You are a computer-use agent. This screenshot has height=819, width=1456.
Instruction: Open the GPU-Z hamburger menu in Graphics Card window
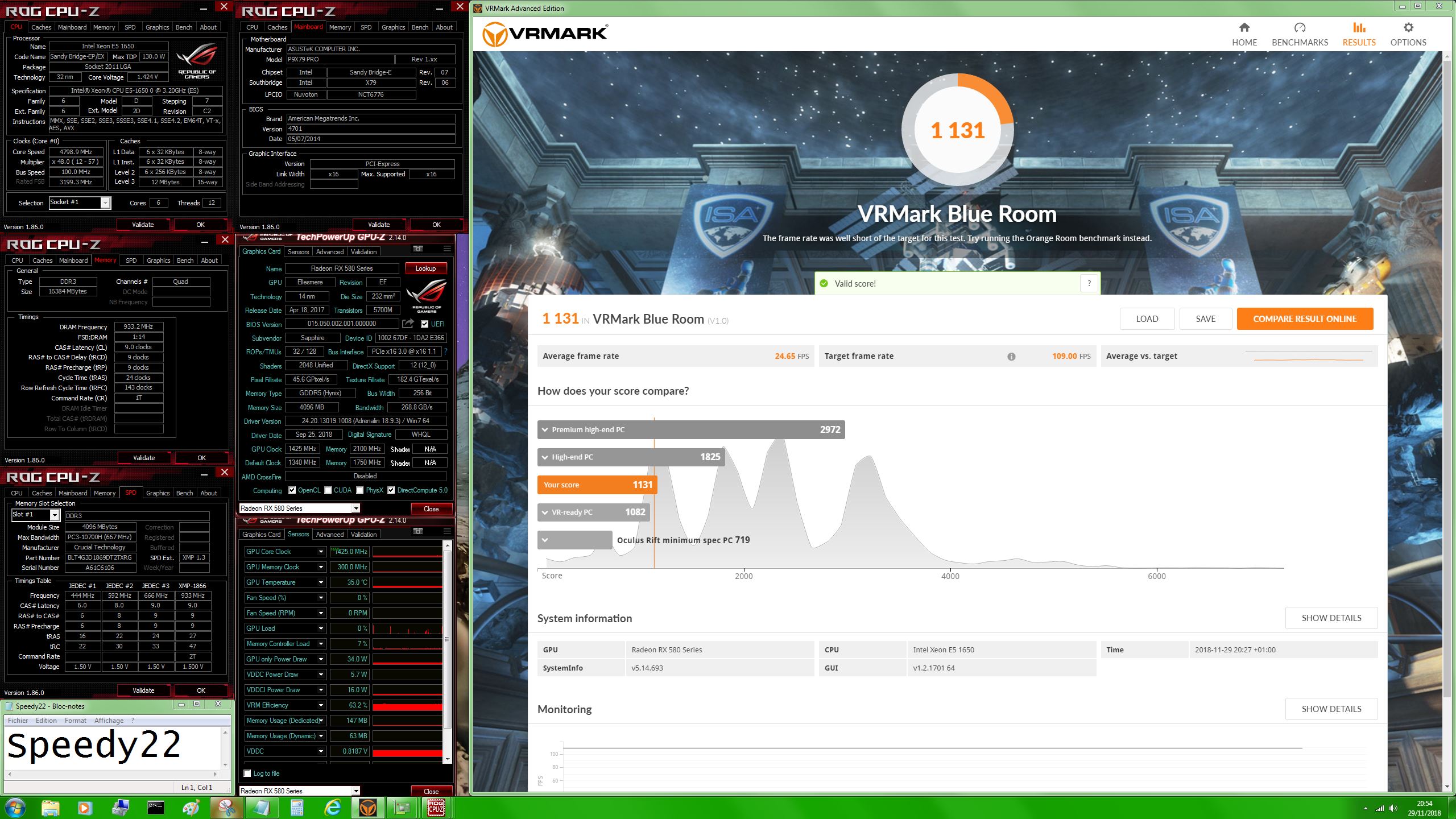(447, 249)
